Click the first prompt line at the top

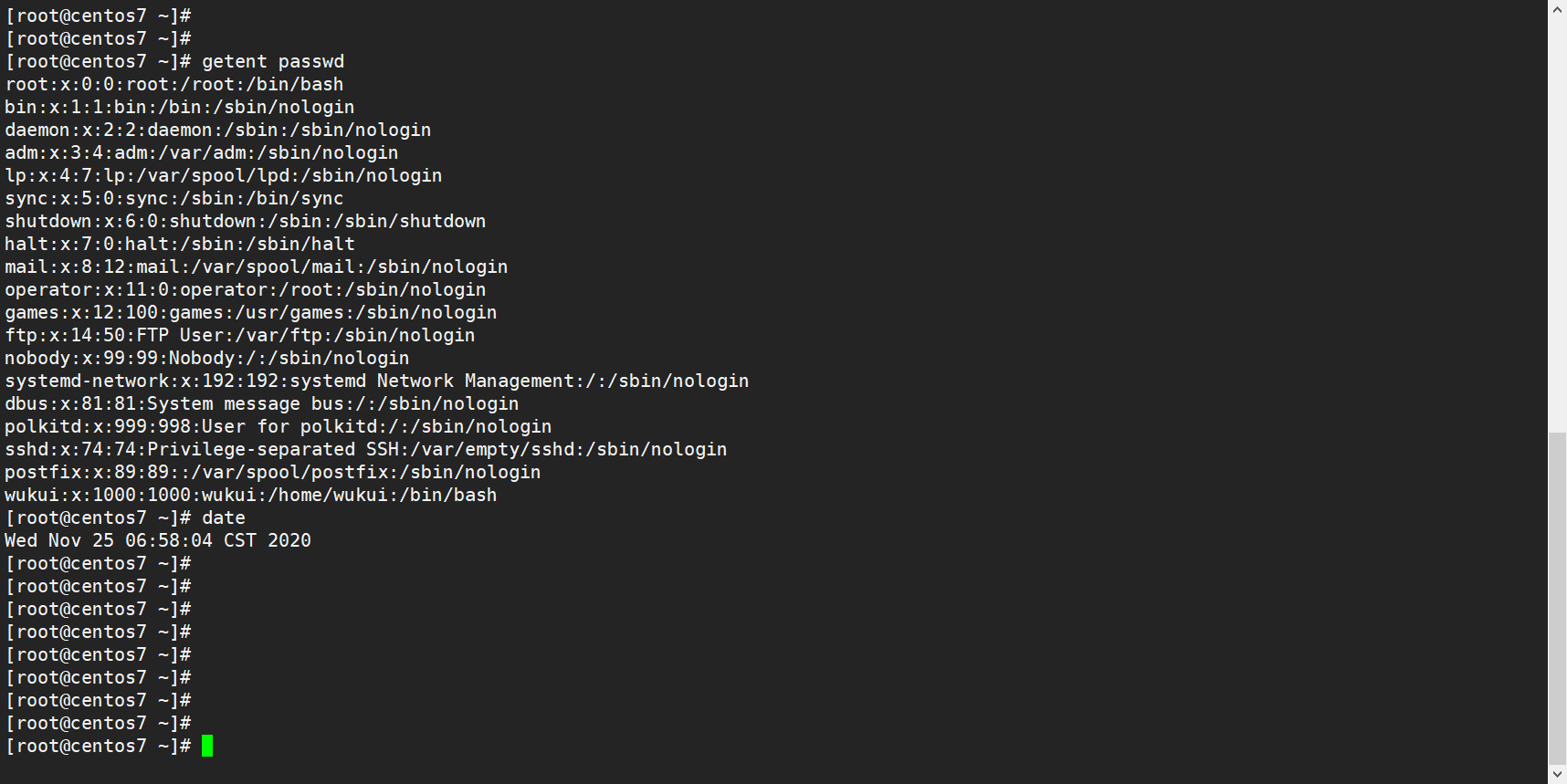coord(98,16)
